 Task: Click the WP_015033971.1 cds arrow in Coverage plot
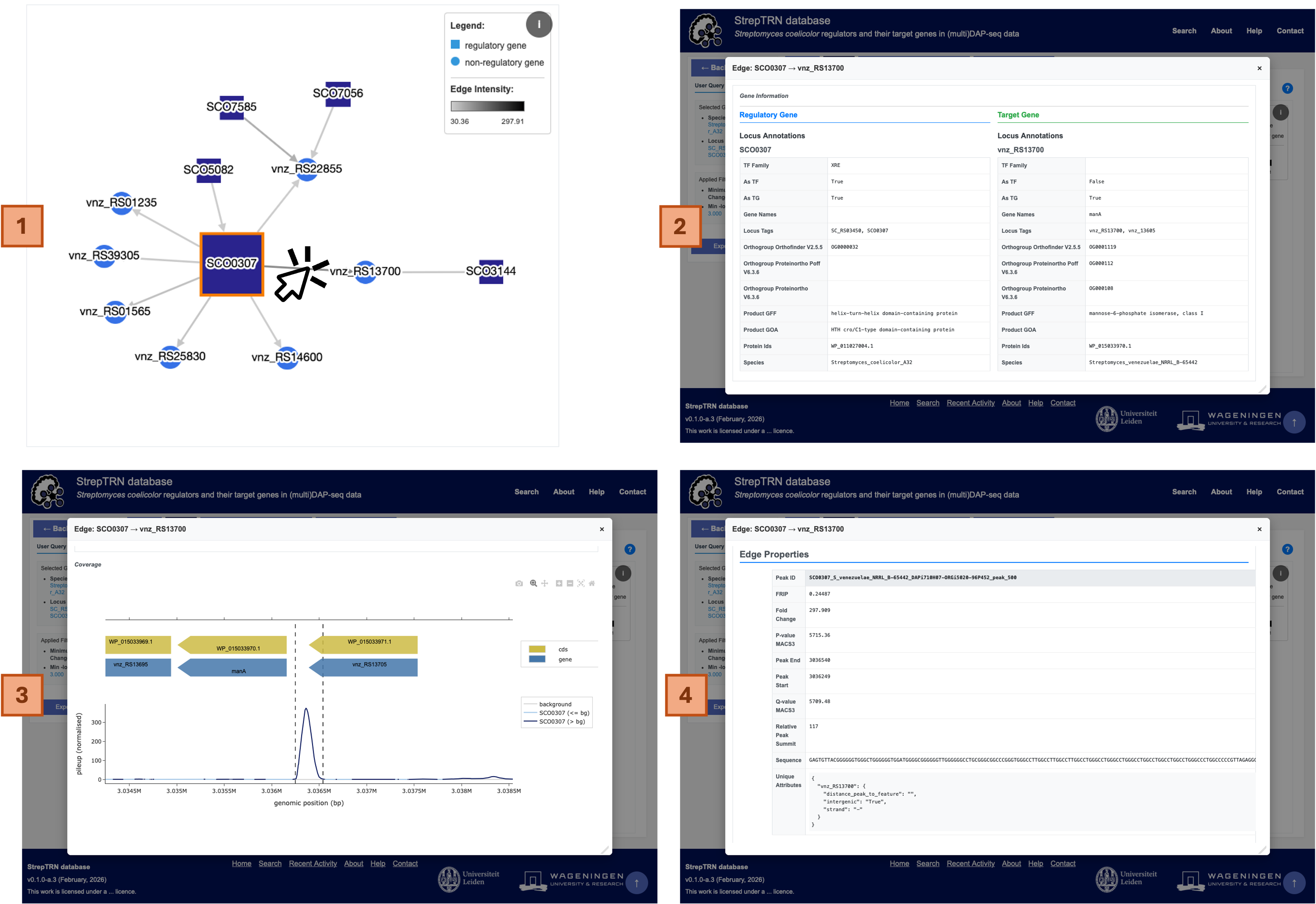tap(363, 645)
